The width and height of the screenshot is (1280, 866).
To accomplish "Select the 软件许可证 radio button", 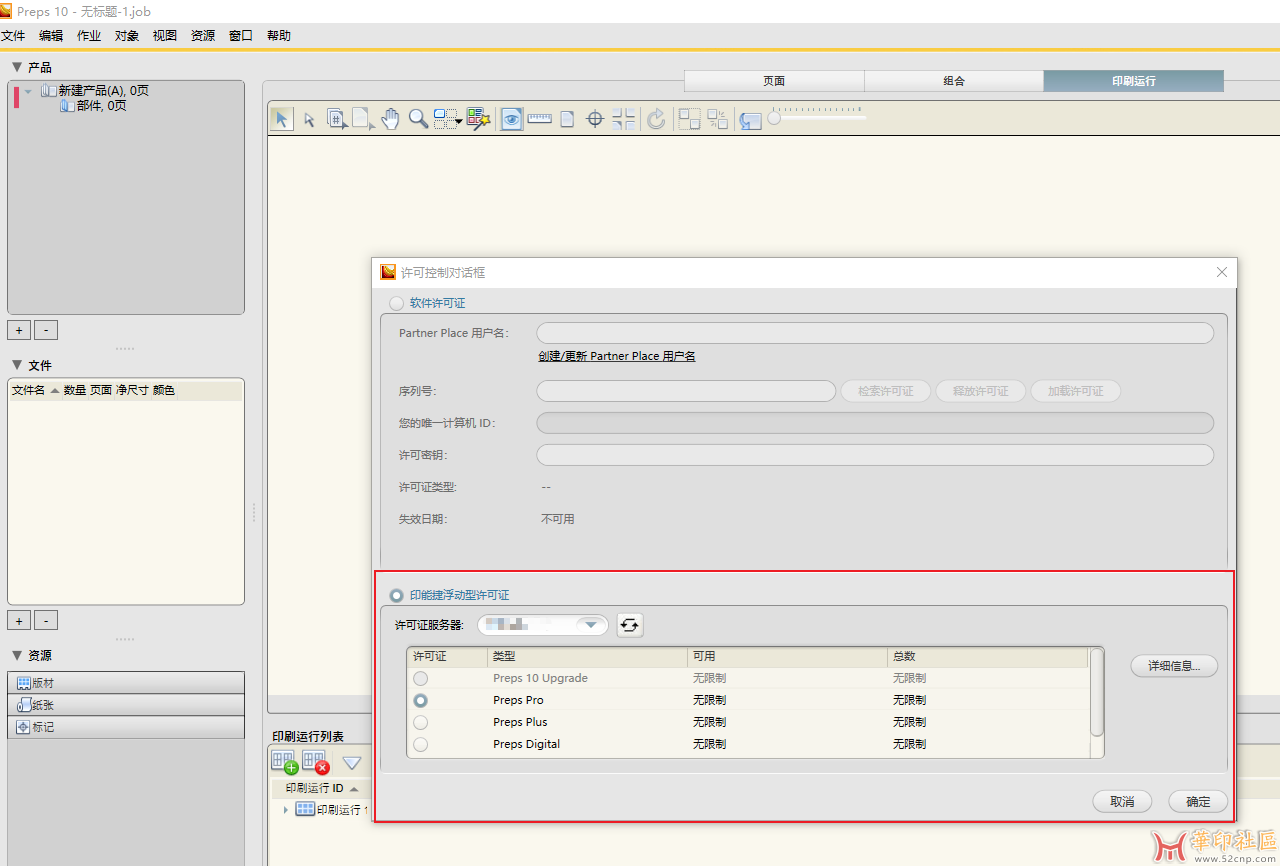I will (397, 303).
